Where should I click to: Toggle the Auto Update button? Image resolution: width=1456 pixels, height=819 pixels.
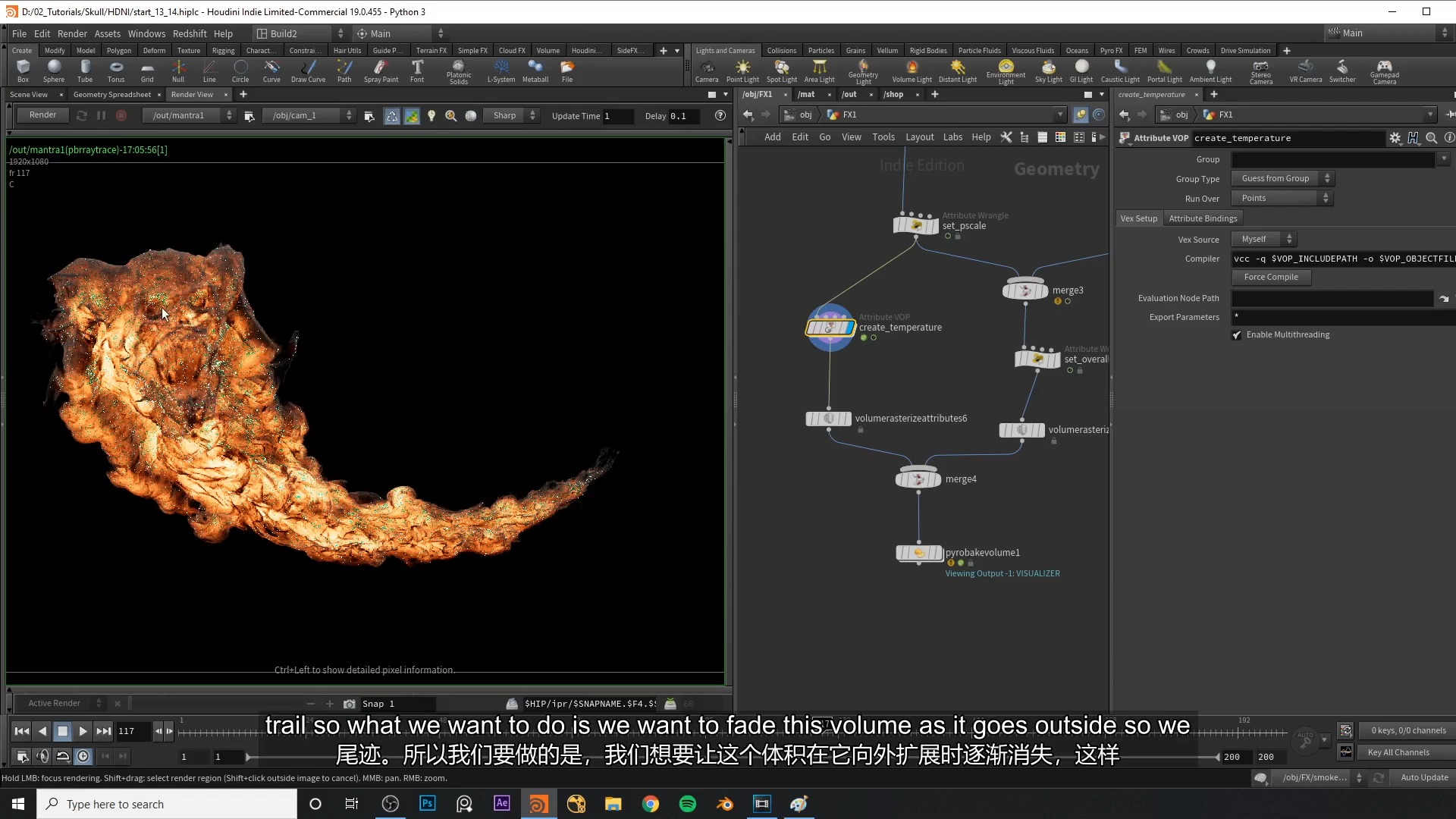[x=1424, y=777]
